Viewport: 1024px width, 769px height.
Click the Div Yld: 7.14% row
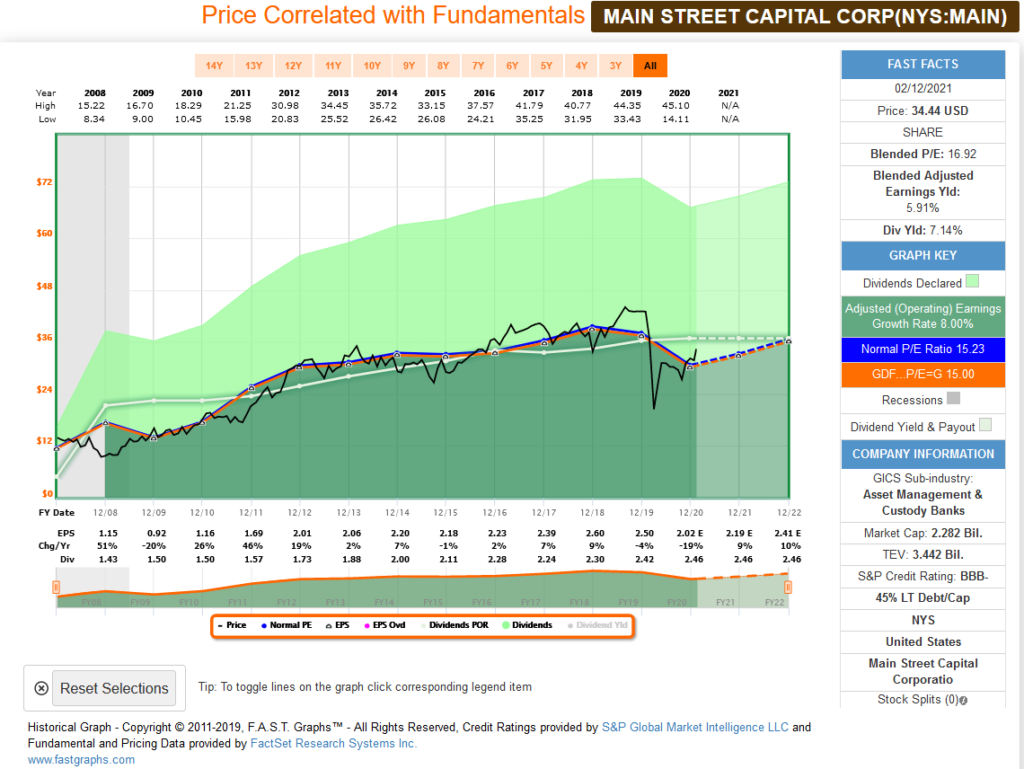coord(923,230)
